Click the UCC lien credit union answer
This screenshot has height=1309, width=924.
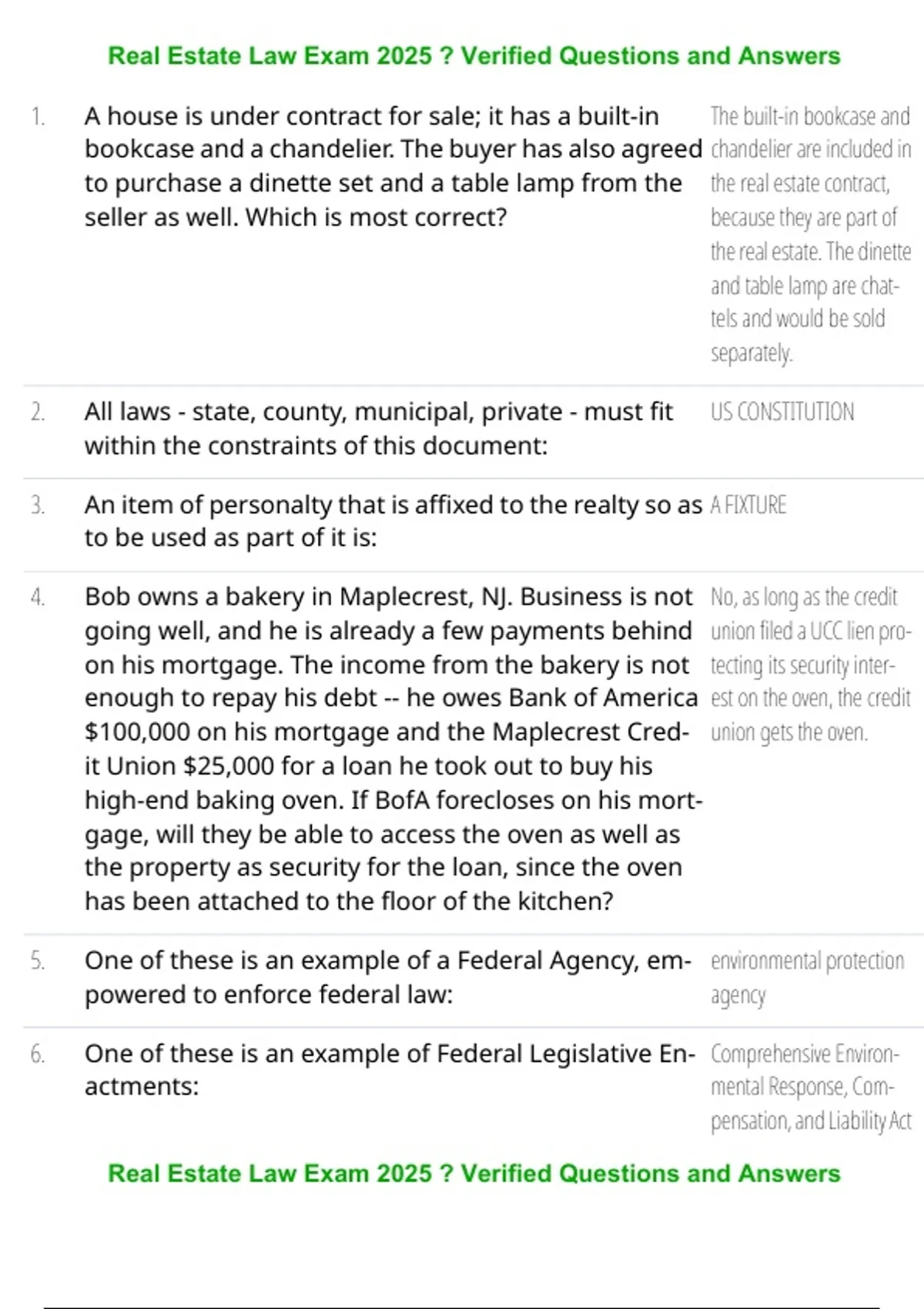tap(811, 665)
